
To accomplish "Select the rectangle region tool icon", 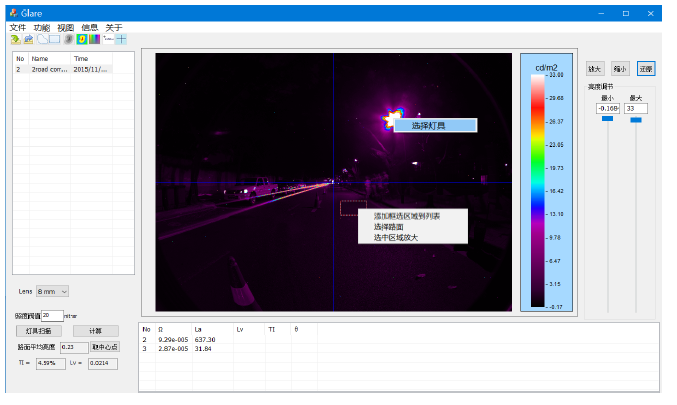I will click(55, 39).
